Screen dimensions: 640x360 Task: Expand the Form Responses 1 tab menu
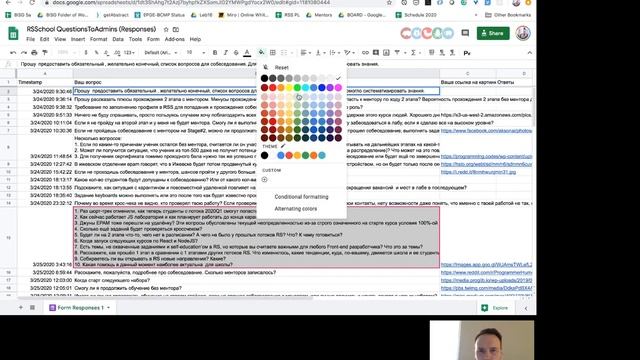click(109, 308)
